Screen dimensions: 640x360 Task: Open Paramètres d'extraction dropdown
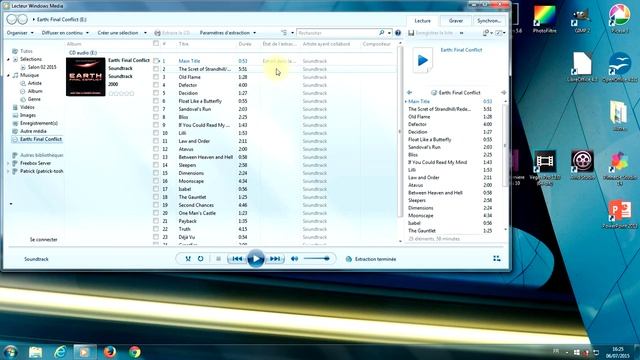[x=228, y=33]
